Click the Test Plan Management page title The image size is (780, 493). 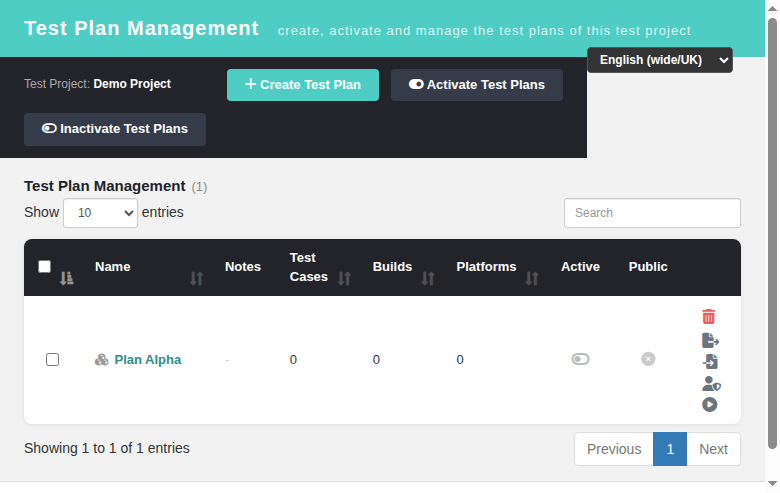pyautogui.click(x=142, y=28)
